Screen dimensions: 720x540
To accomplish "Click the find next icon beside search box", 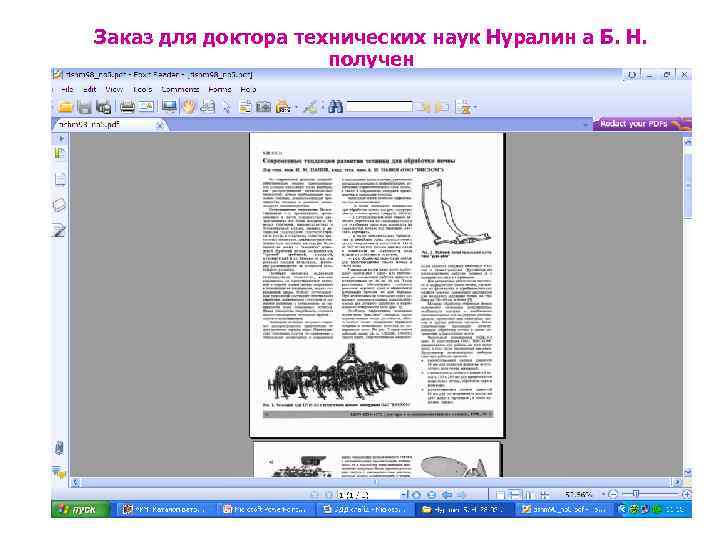I will pos(442,107).
